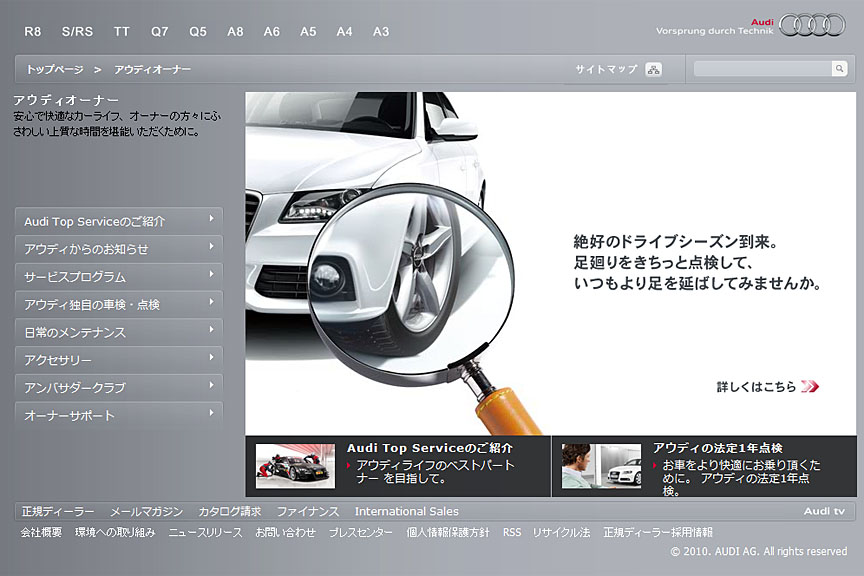Open the S/RS model menu
864x576 pixels.
[77, 31]
